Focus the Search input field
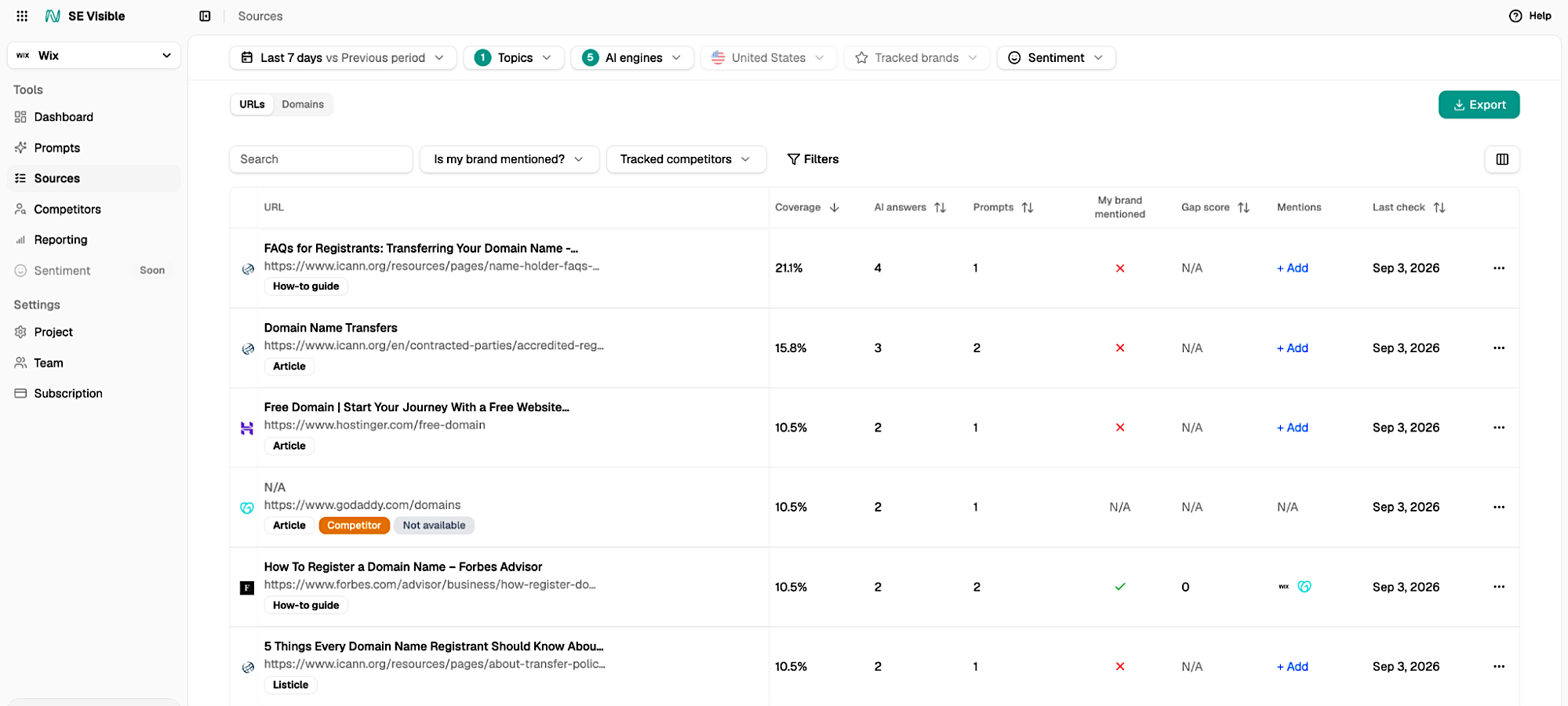1568x706 pixels. coord(321,159)
